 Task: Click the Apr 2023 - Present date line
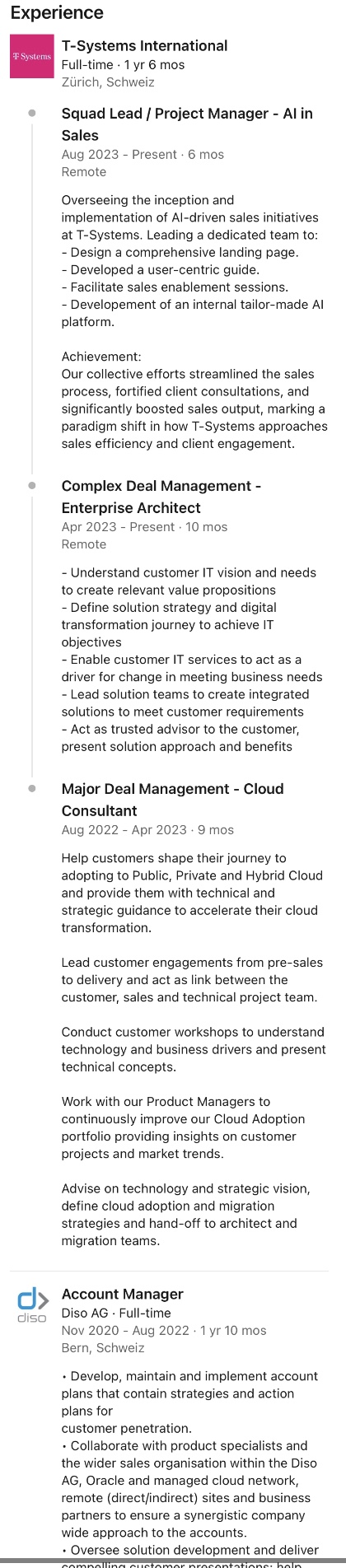(x=144, y=526)
